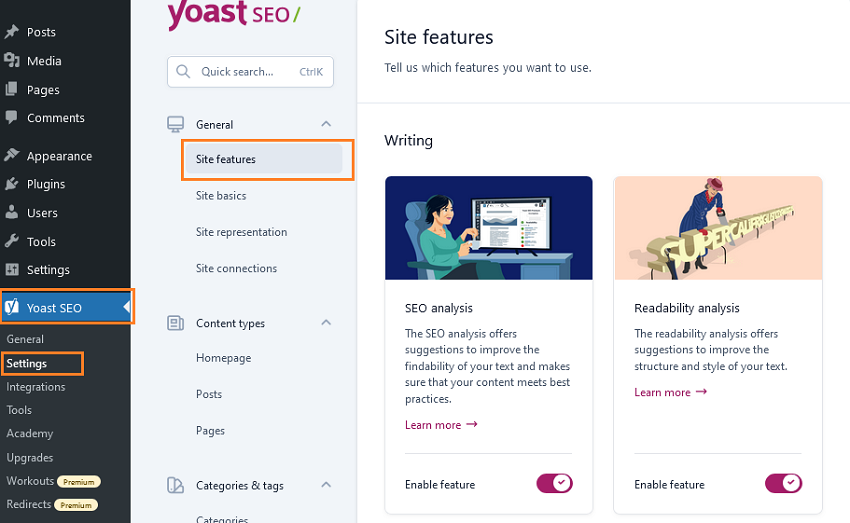Click the 'Readability analysis' card title
850x523 pixels.
(x=687, y=308)
